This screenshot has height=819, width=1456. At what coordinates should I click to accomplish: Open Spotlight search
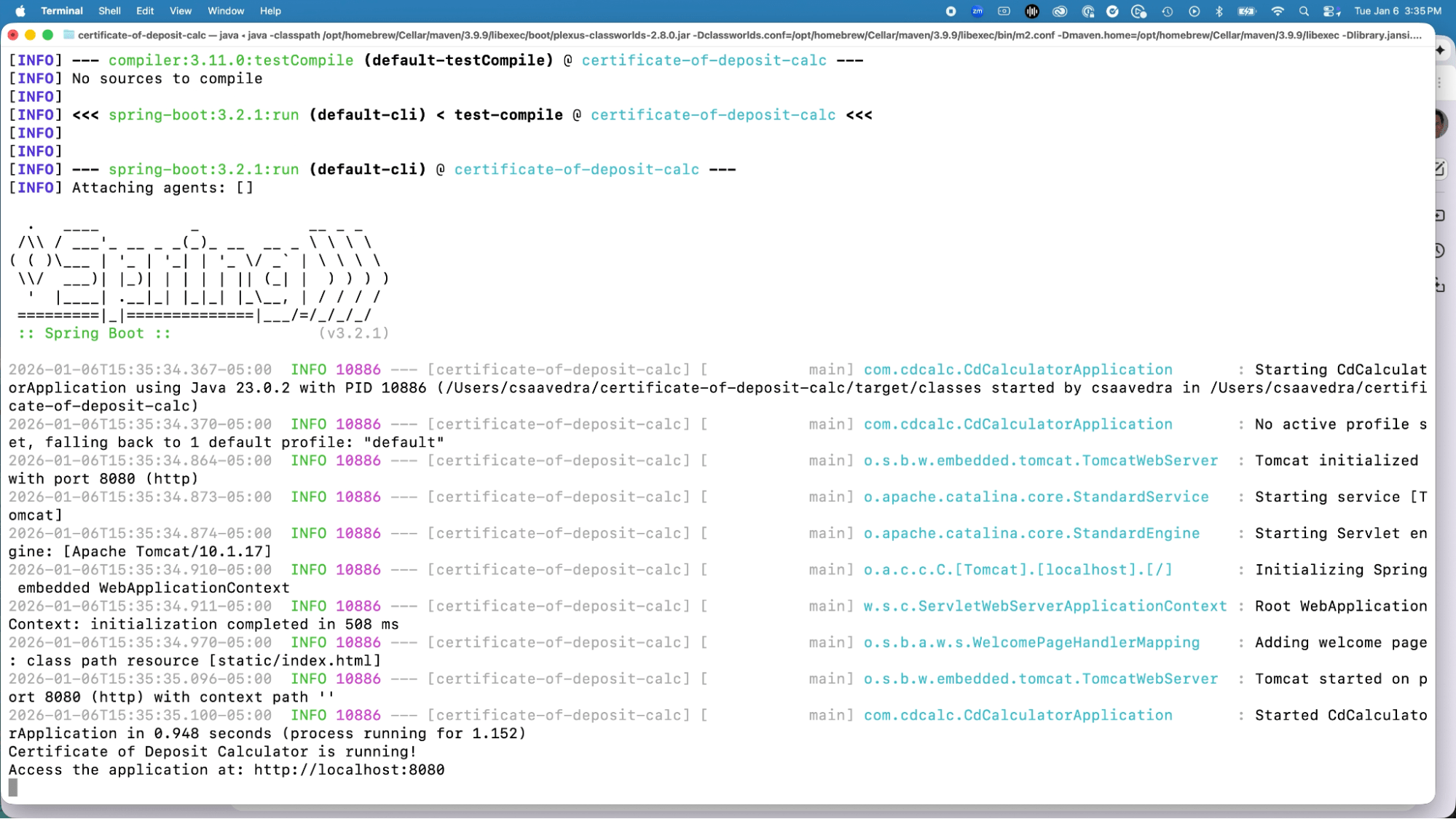pos(1303,11)
